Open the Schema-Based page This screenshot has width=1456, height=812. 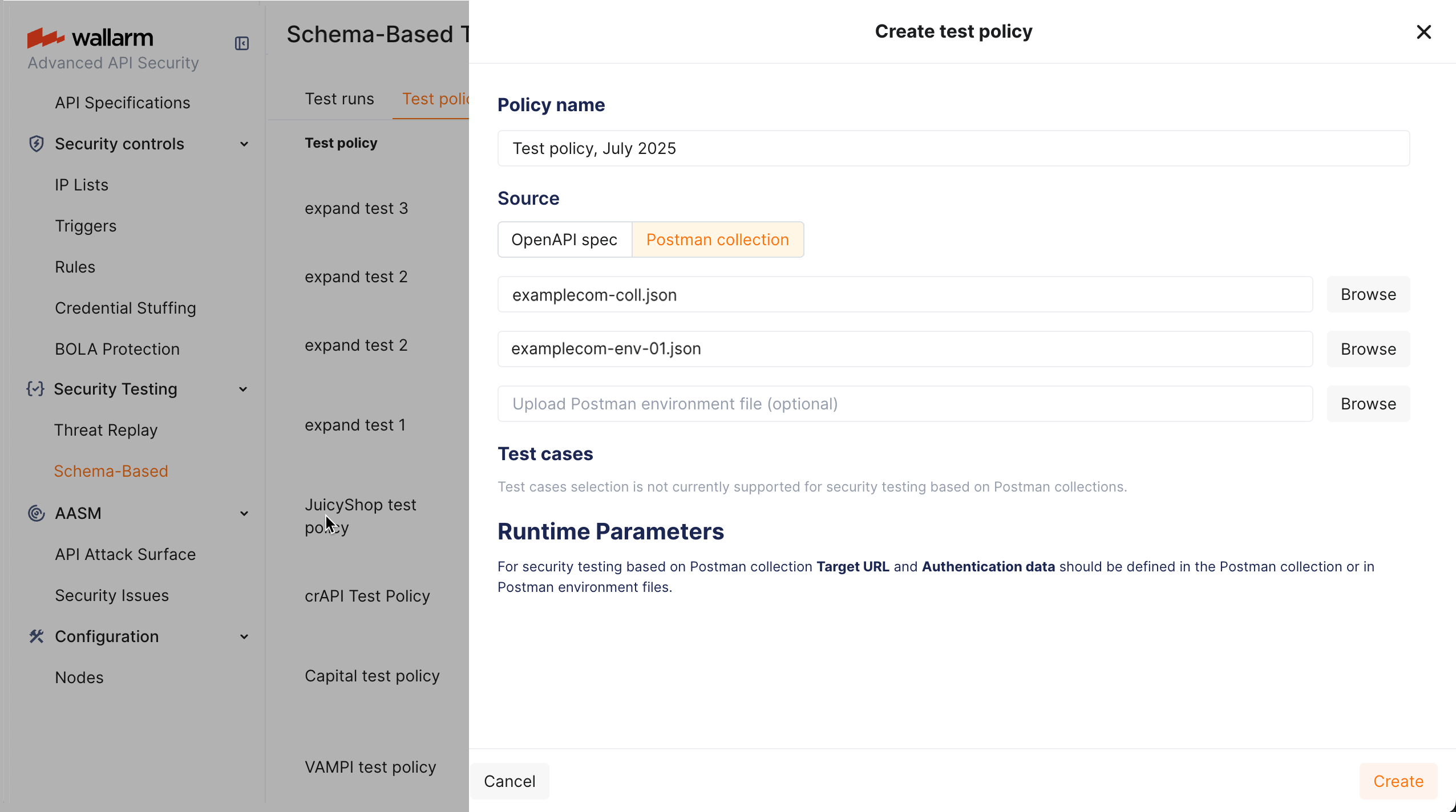click(111, 470)
